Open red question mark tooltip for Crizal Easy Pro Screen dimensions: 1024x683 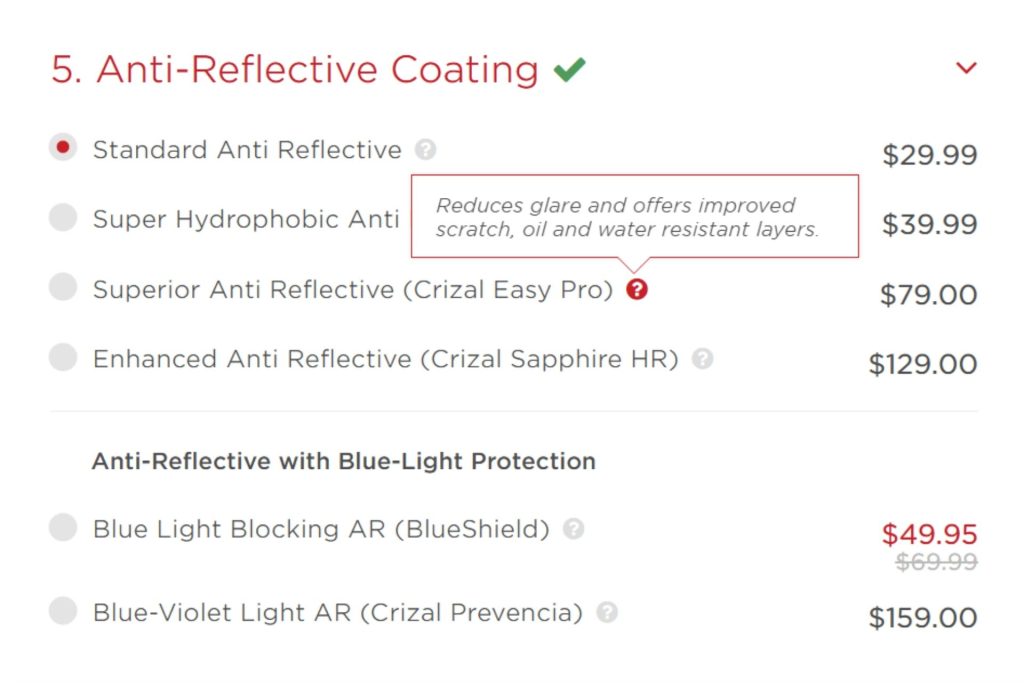(638, 290)
